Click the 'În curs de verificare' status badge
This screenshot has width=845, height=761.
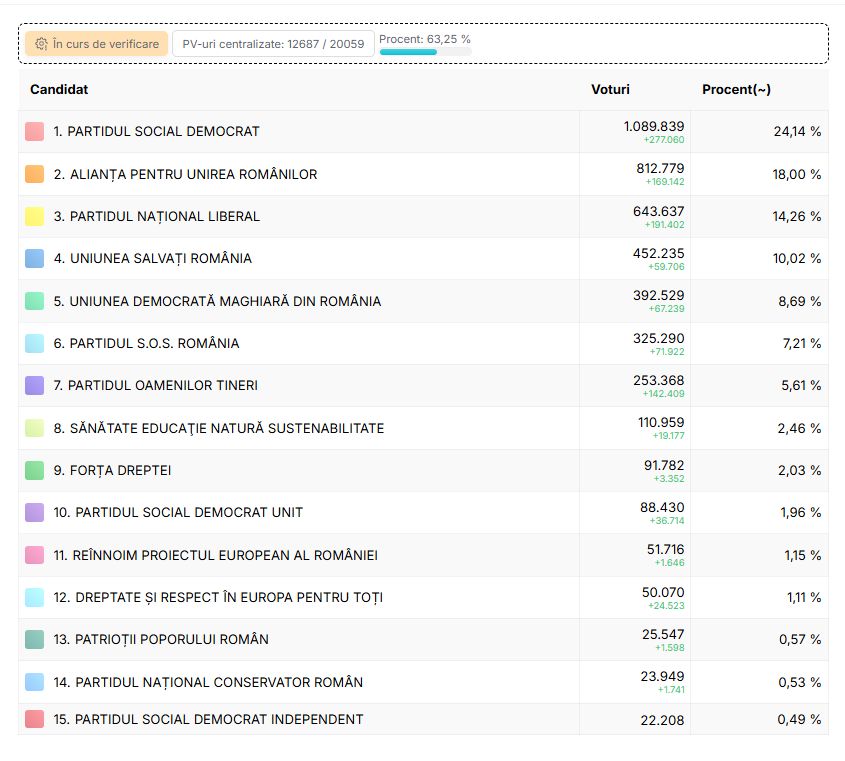pos(96,44)
